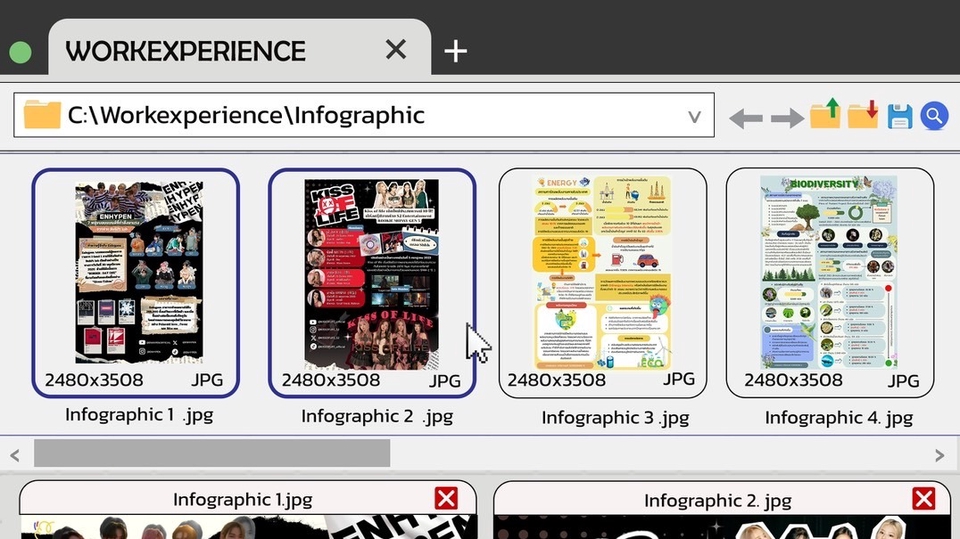The image size is (960, 539).
Task: Select the WORKEXPERIENCE tab
Action: [239, 47]
